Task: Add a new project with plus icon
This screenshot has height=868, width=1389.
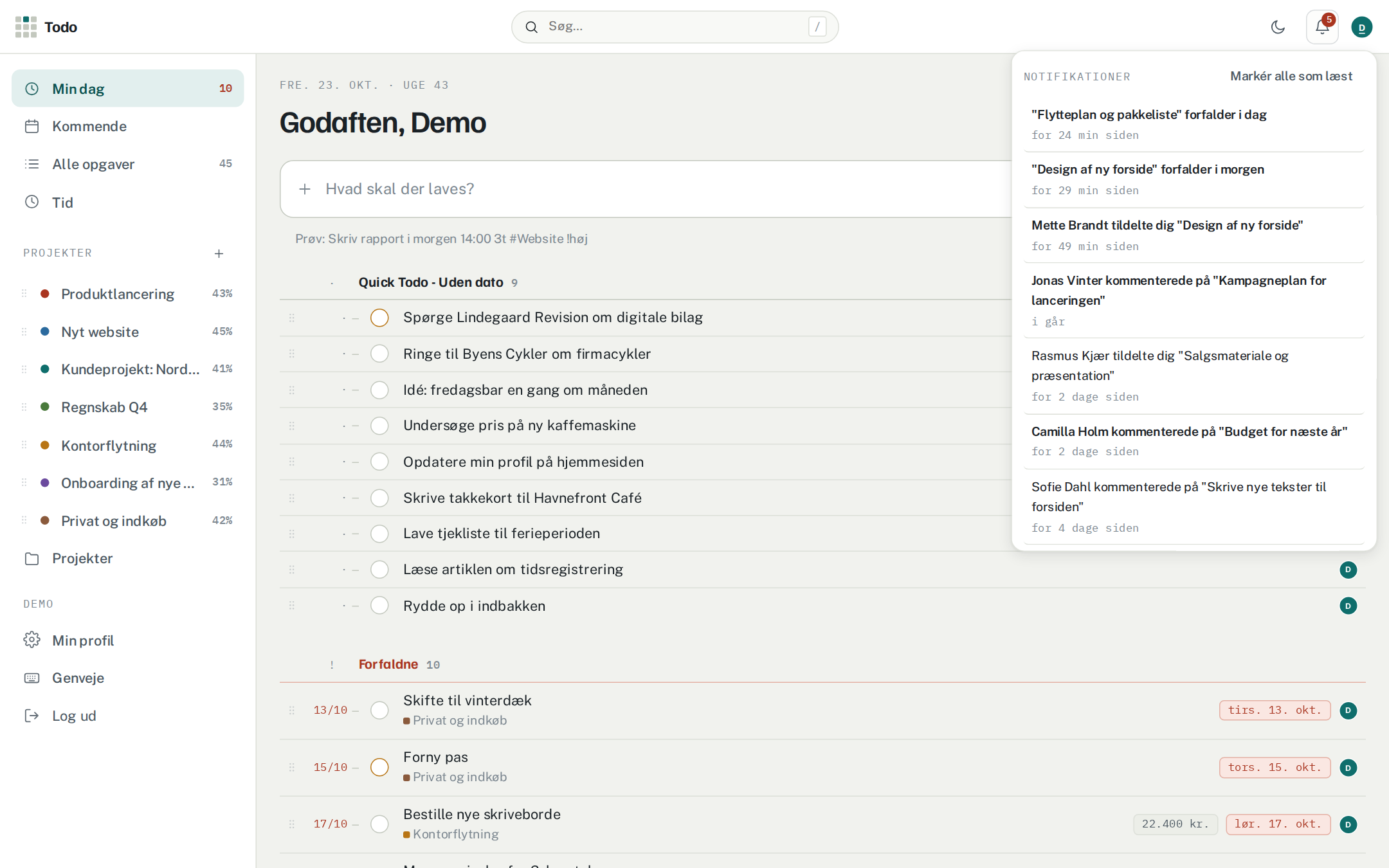Action: coord(219,253)
